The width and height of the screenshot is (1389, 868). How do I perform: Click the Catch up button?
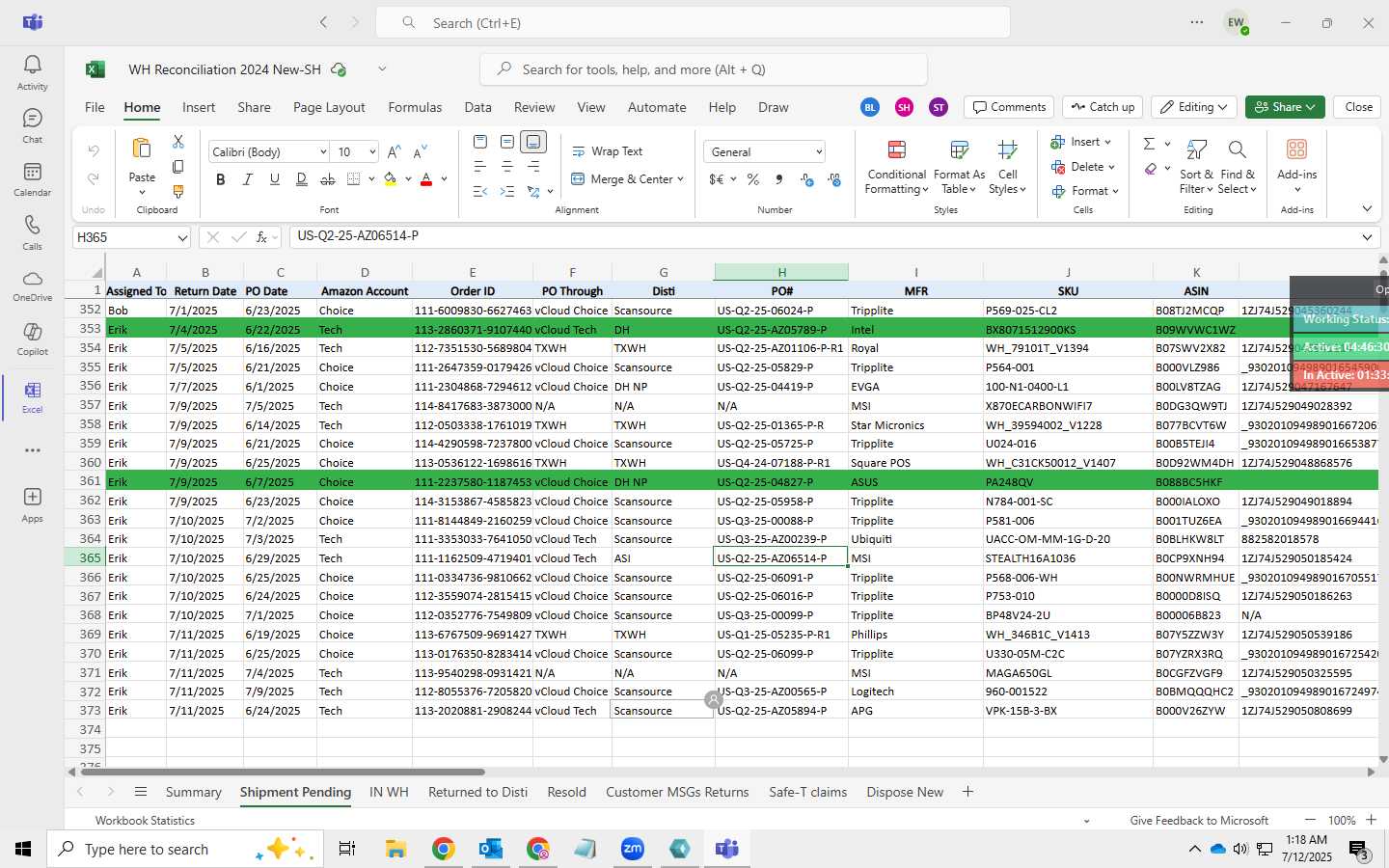click(1103, 107)
